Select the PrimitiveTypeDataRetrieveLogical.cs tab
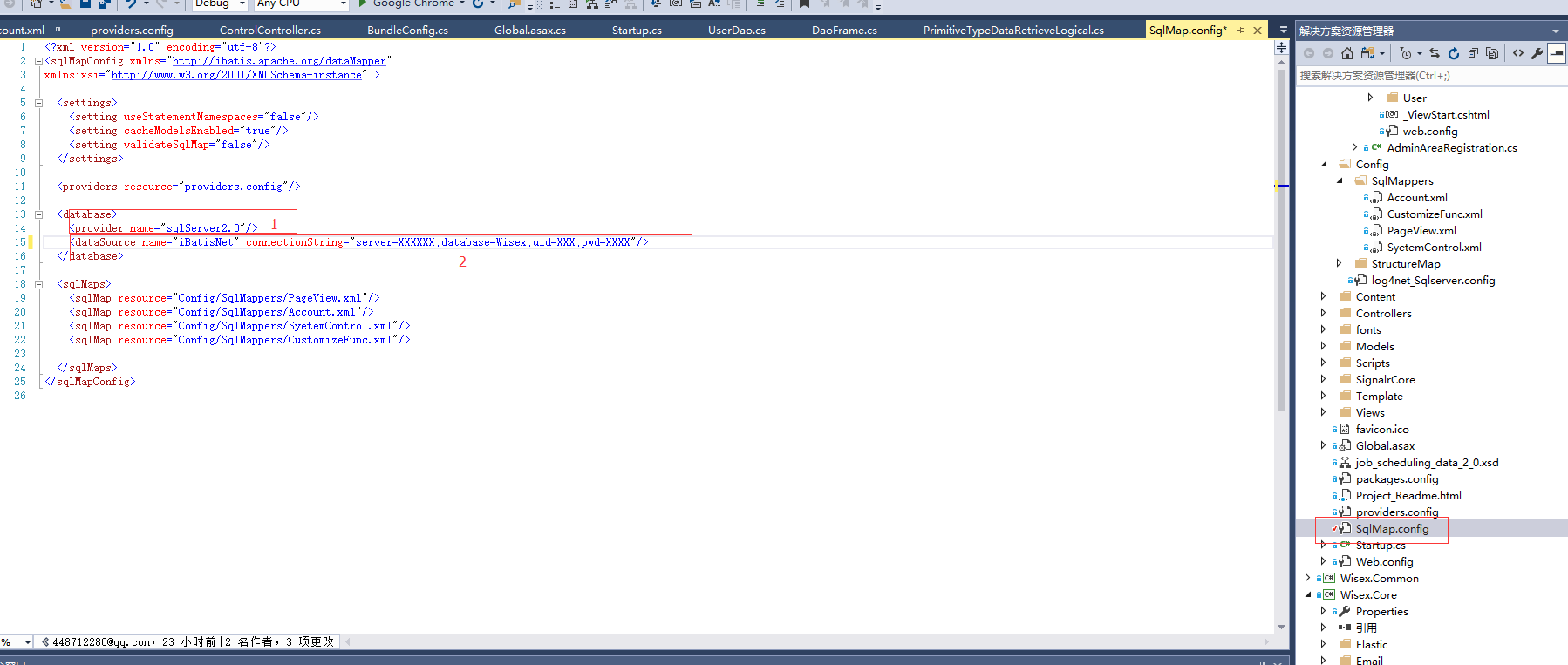This screenshot has width=1568, height=665. click(x=1013, y=31)
